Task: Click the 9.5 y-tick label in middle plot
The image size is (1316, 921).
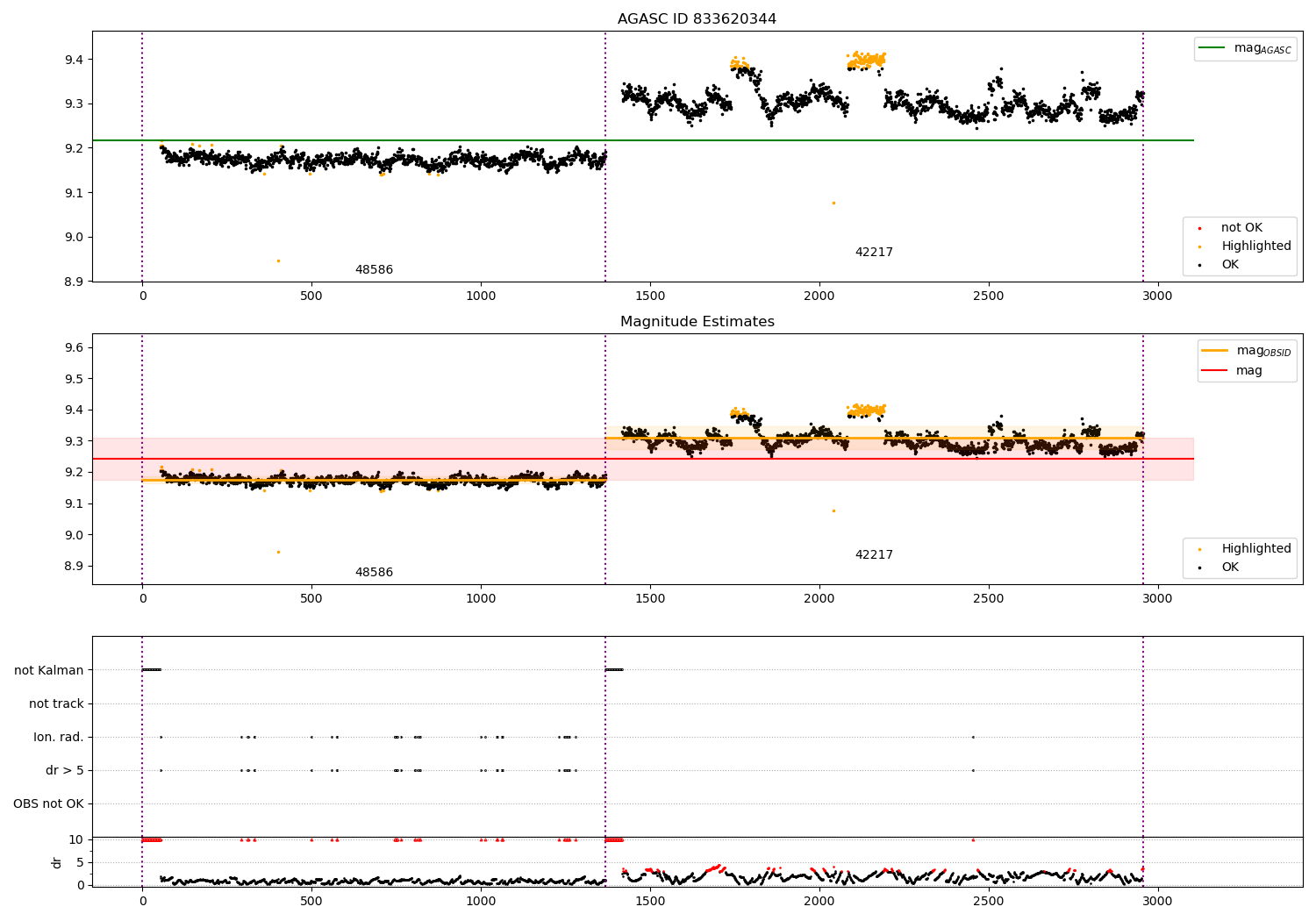Action: [74, 379]
